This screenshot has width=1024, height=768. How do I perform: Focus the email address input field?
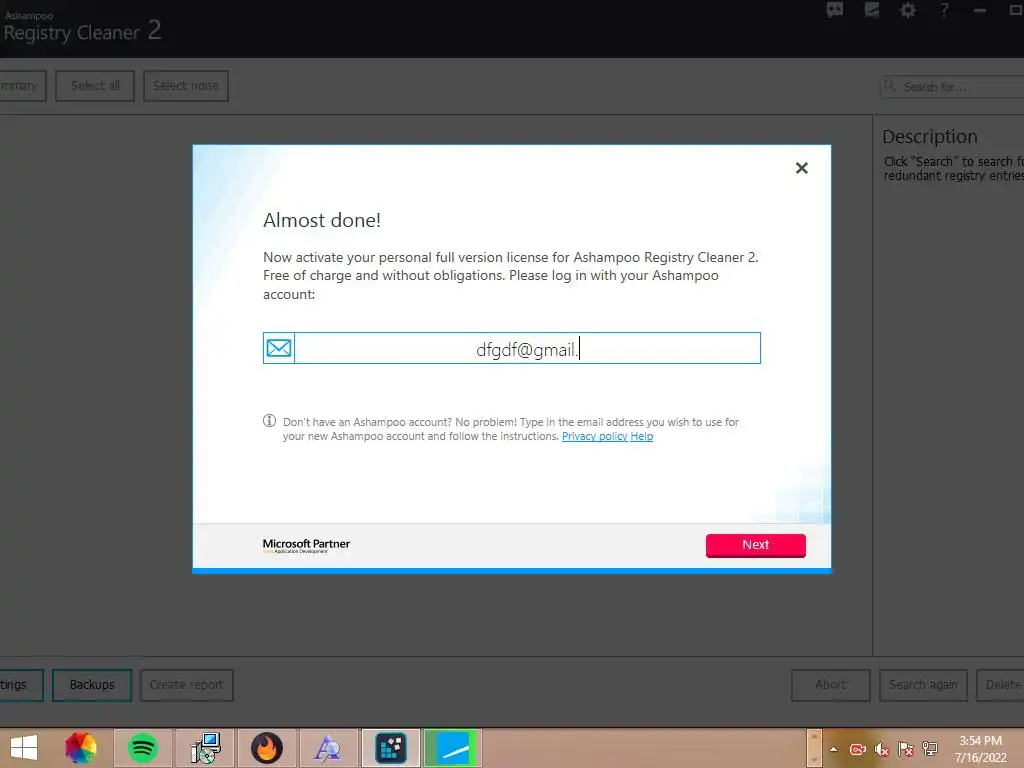coord(527,348)
